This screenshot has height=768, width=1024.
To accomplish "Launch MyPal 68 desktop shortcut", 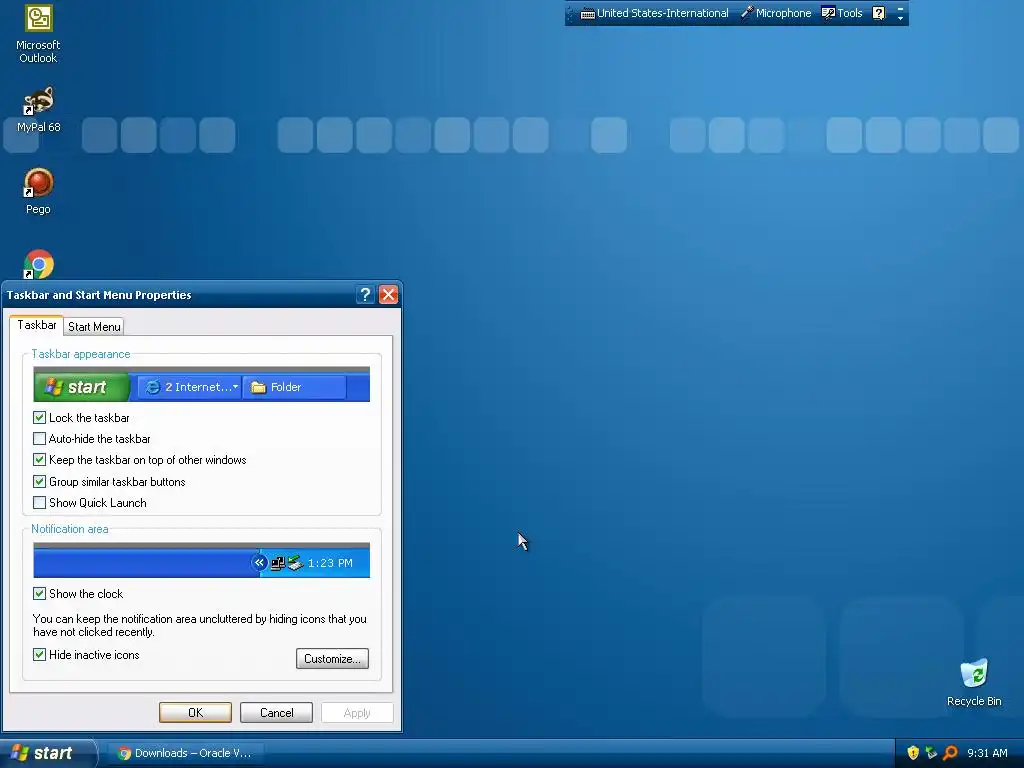I will 38,108.
